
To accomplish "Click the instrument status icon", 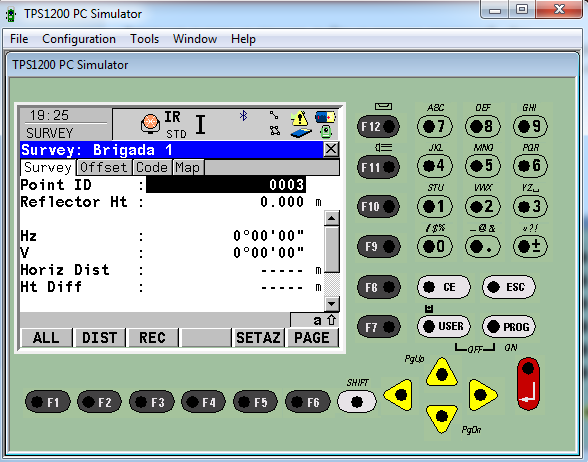I will coord(326,132).
